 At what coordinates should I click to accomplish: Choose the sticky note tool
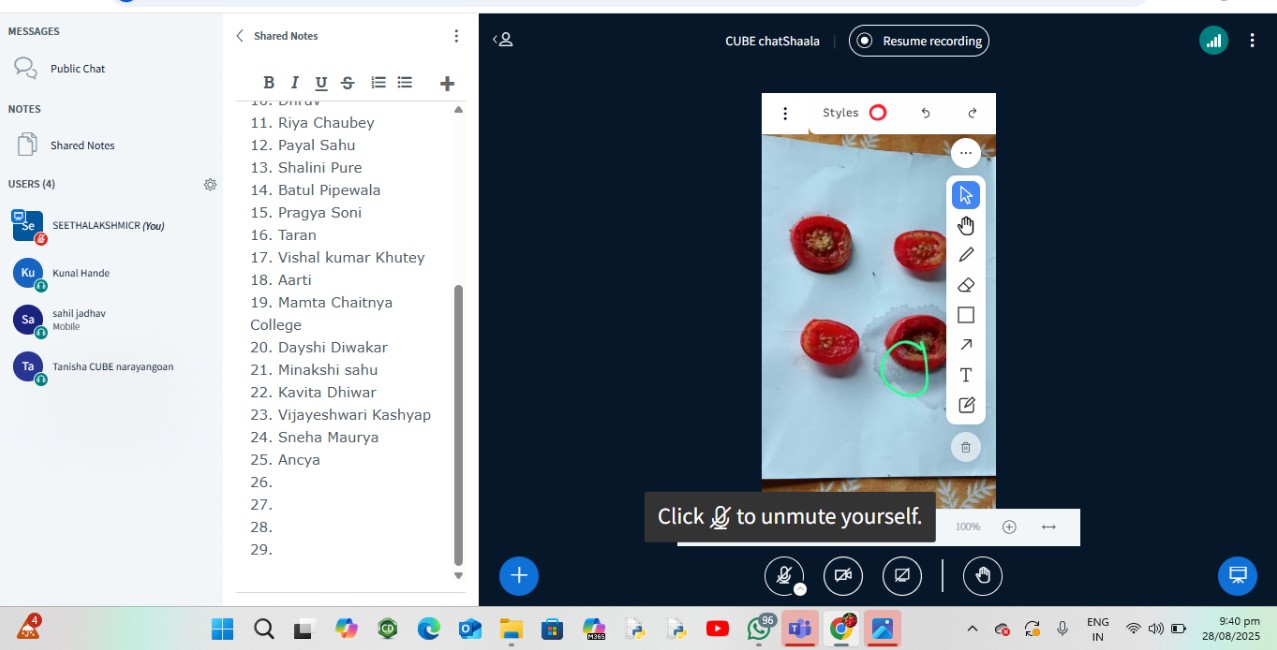[965, 405]
